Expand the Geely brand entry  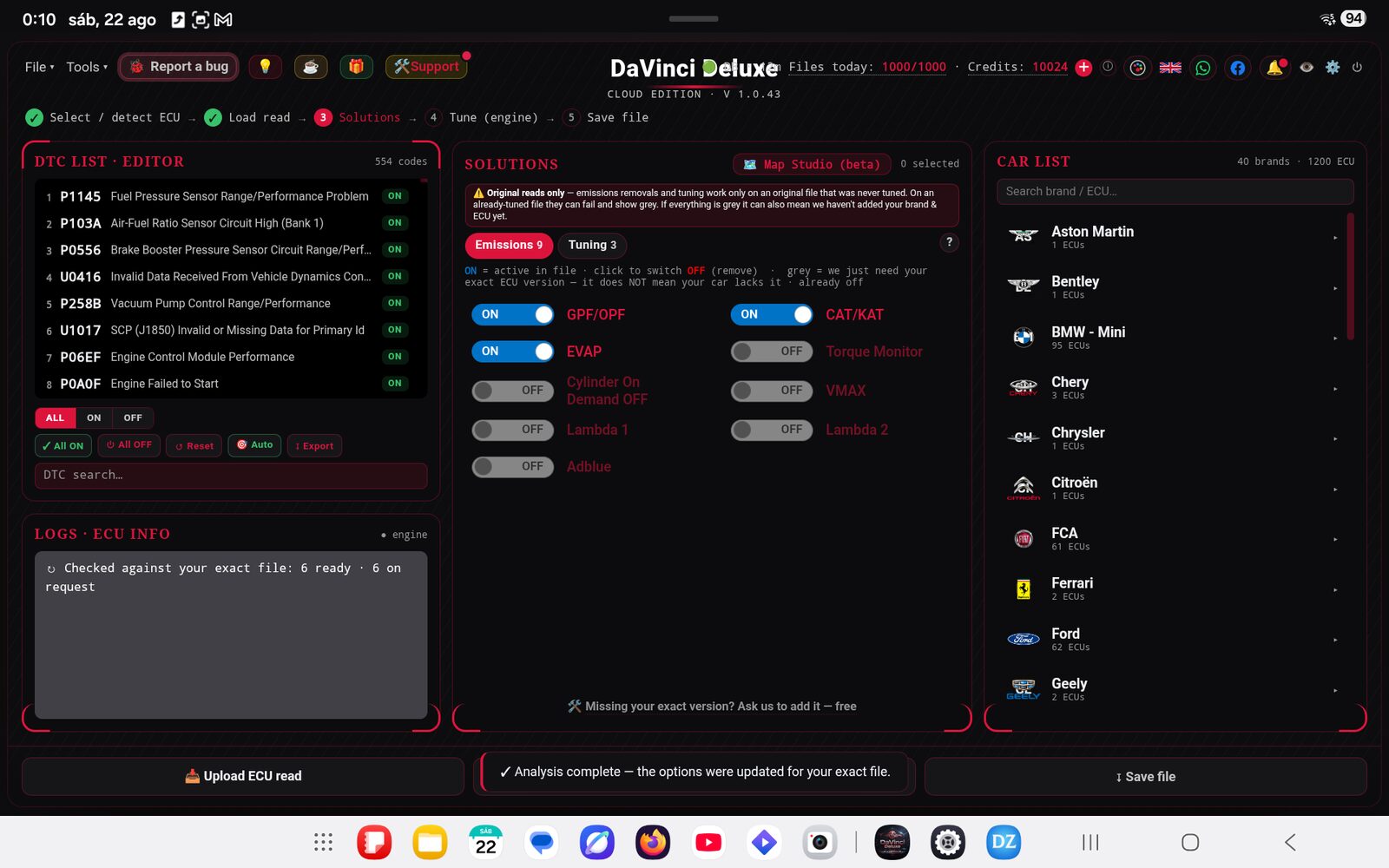[x=1175, y=689]
